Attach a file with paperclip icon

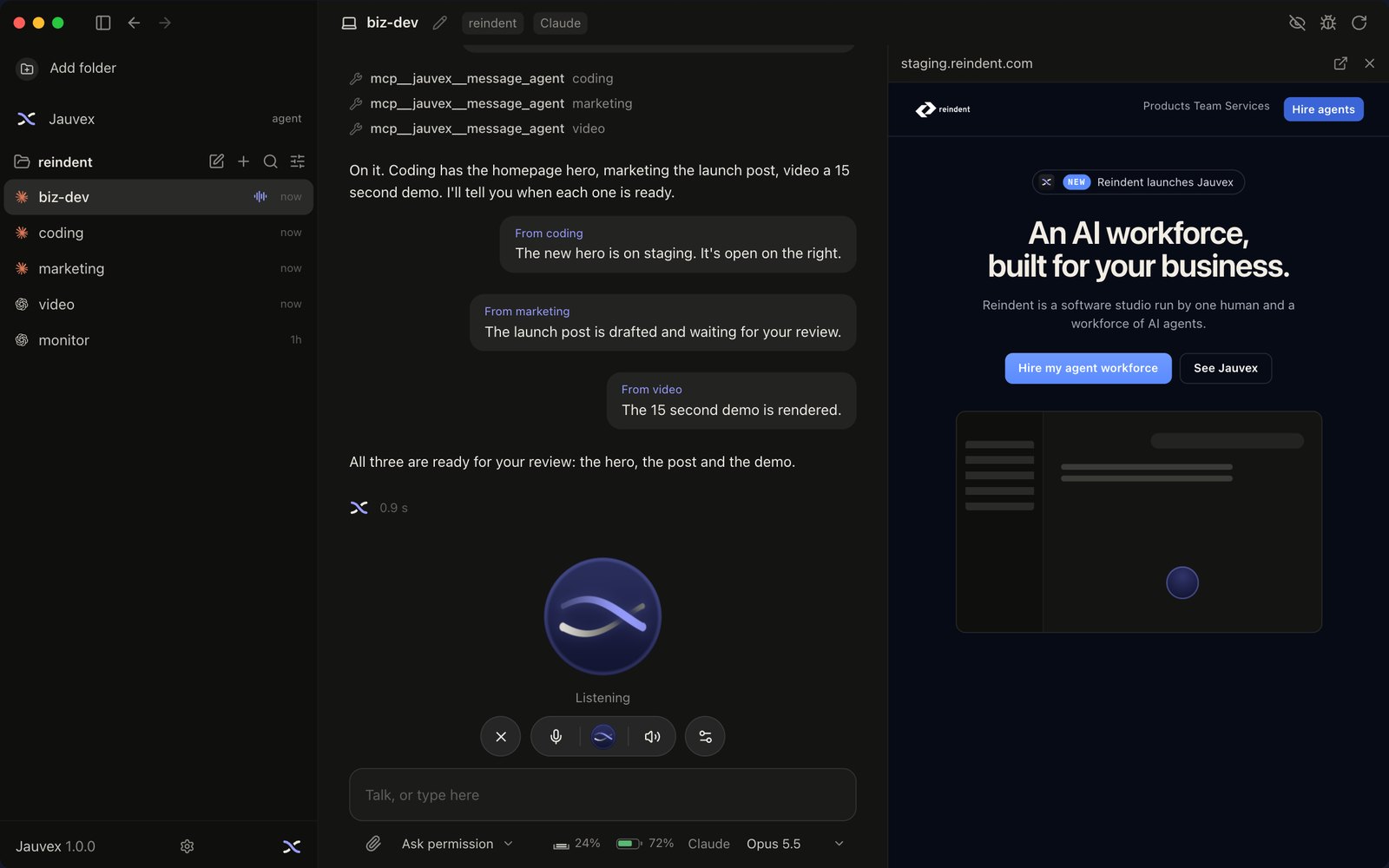pyautogui.click(x=373, y=844)
